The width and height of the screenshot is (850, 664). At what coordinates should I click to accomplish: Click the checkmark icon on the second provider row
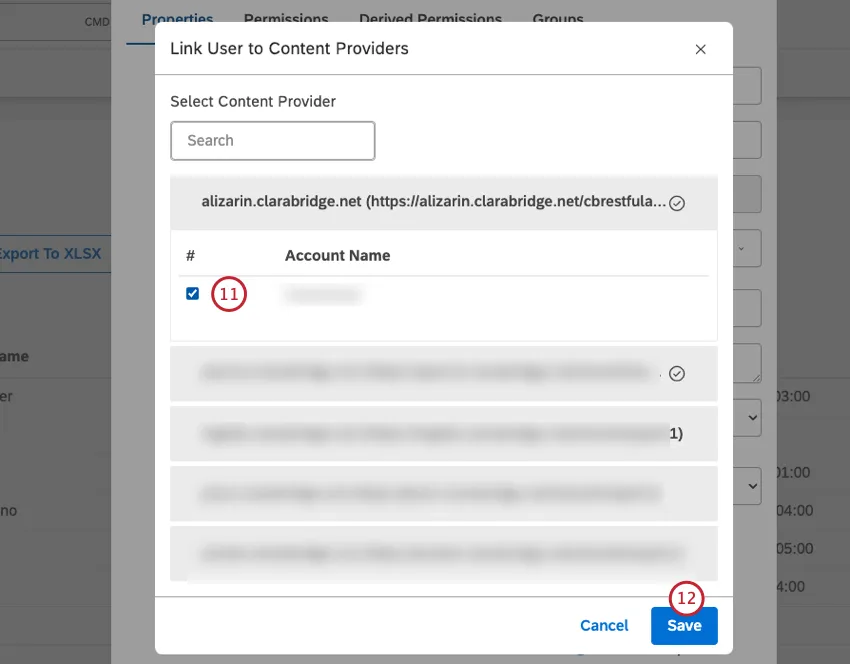pos(677,373)
